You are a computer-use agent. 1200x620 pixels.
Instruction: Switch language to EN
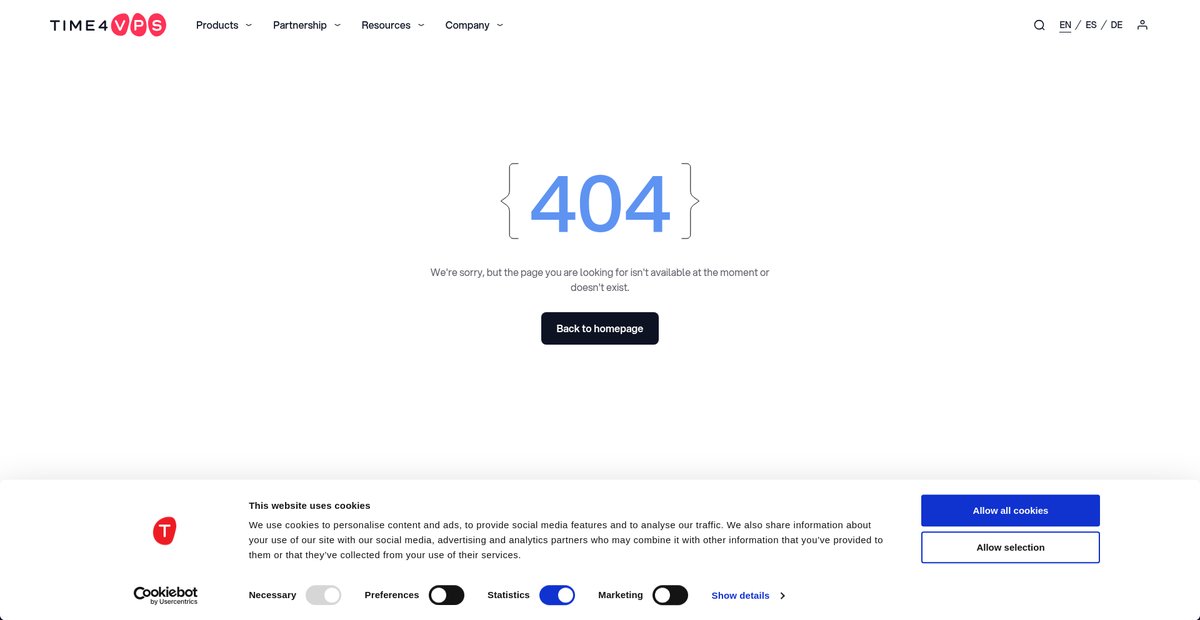point(1065,25)
